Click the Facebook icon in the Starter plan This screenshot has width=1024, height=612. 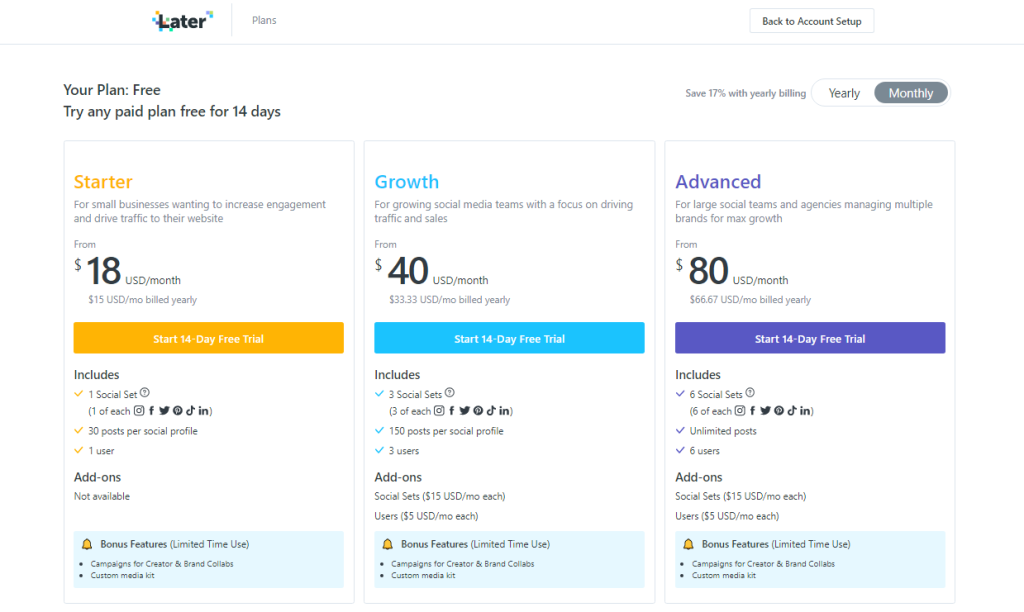[x=152, y=411]
